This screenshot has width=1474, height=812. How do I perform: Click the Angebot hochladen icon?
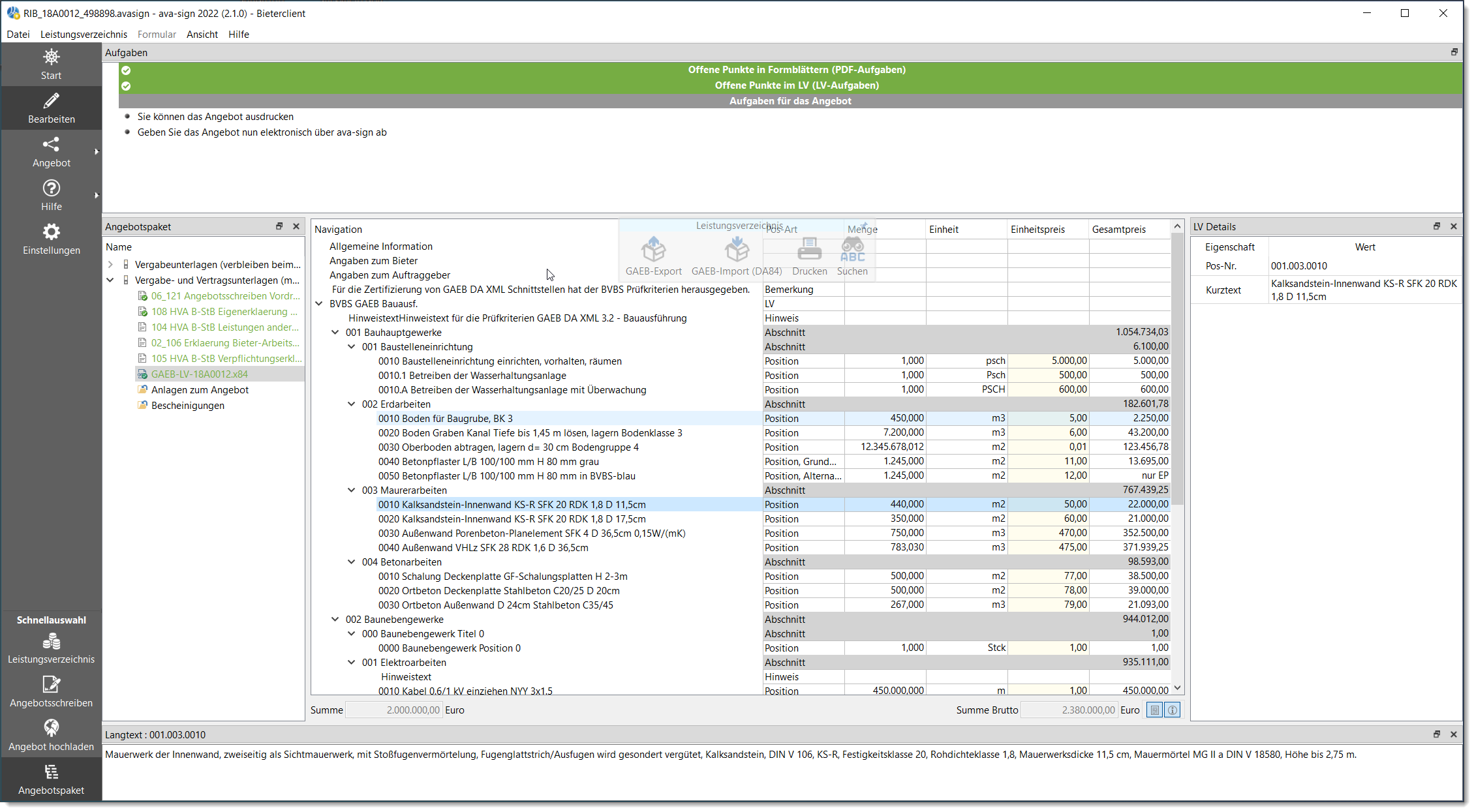[51, 728]
